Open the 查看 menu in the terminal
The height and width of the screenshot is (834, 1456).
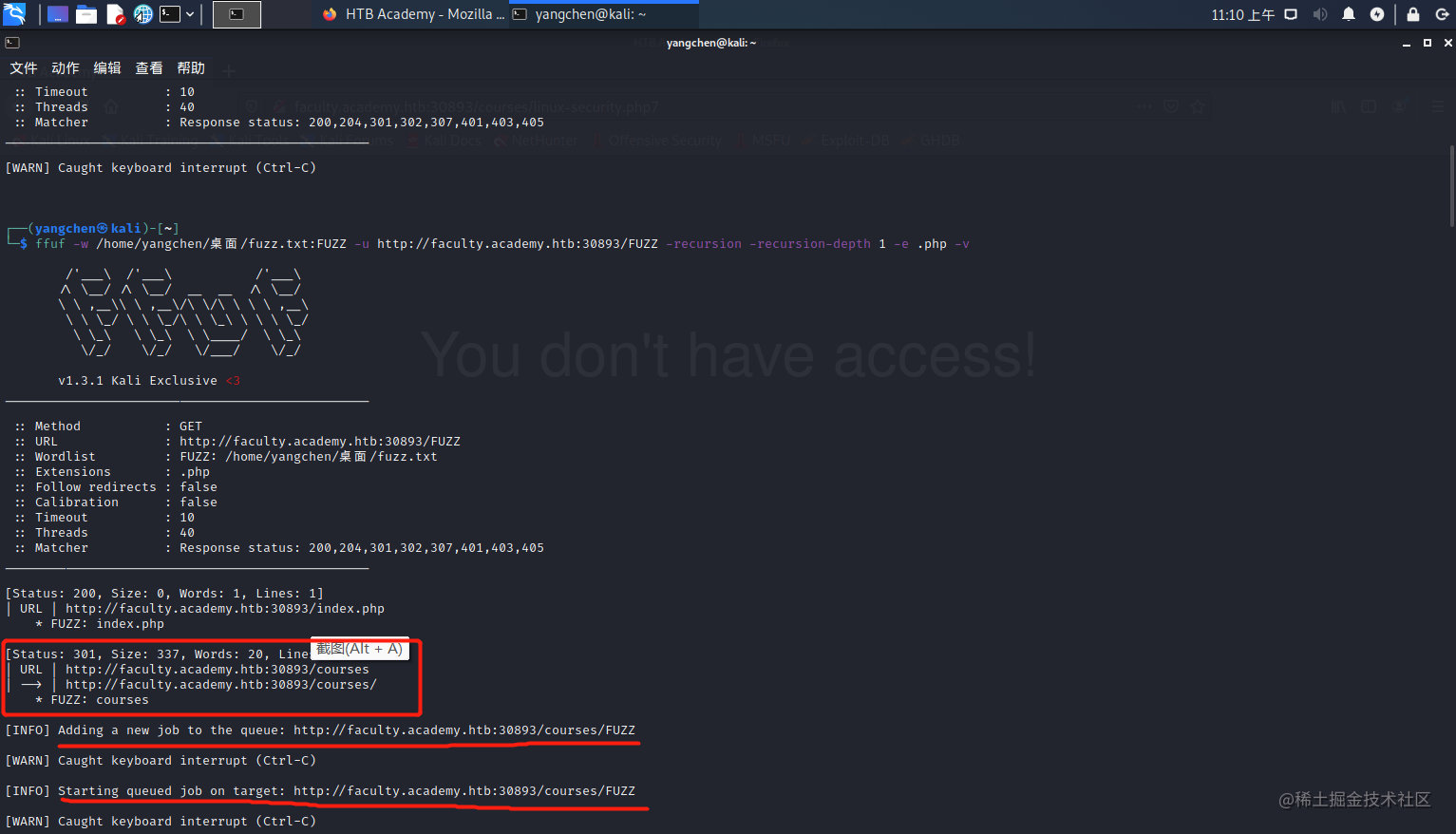pos(148,67)
